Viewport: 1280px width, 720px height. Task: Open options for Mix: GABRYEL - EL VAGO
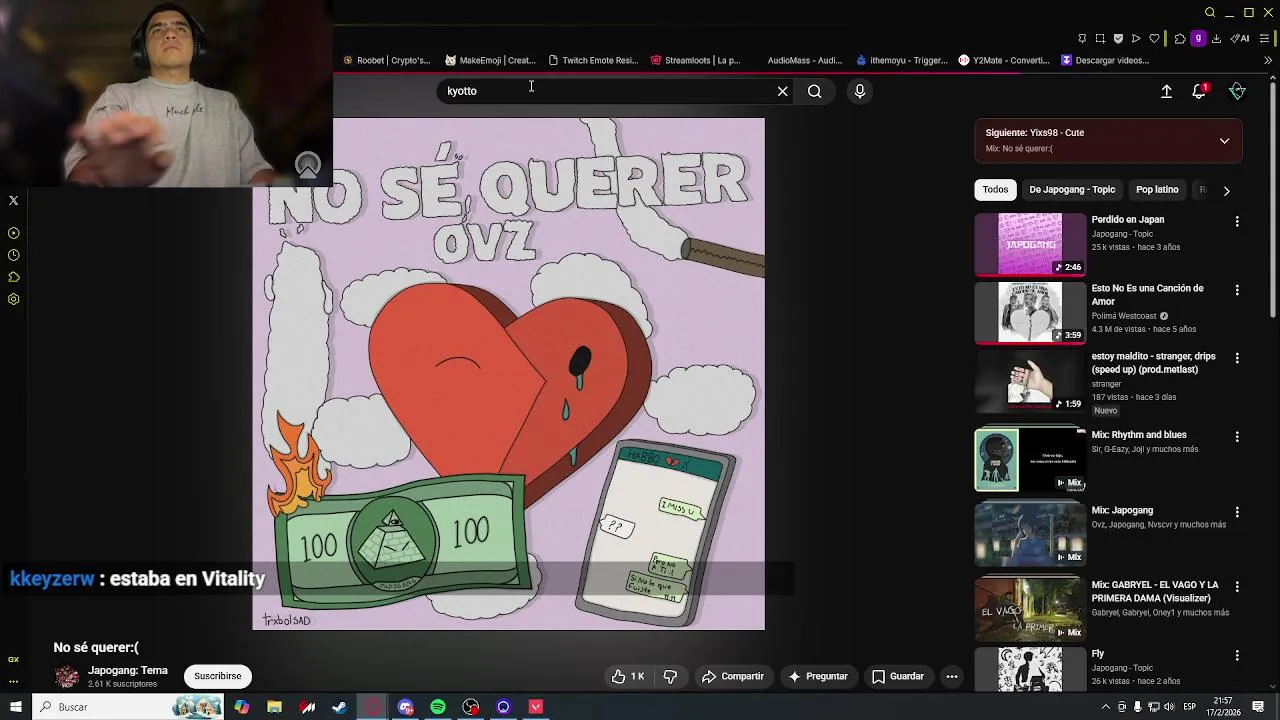point(1237,587)
